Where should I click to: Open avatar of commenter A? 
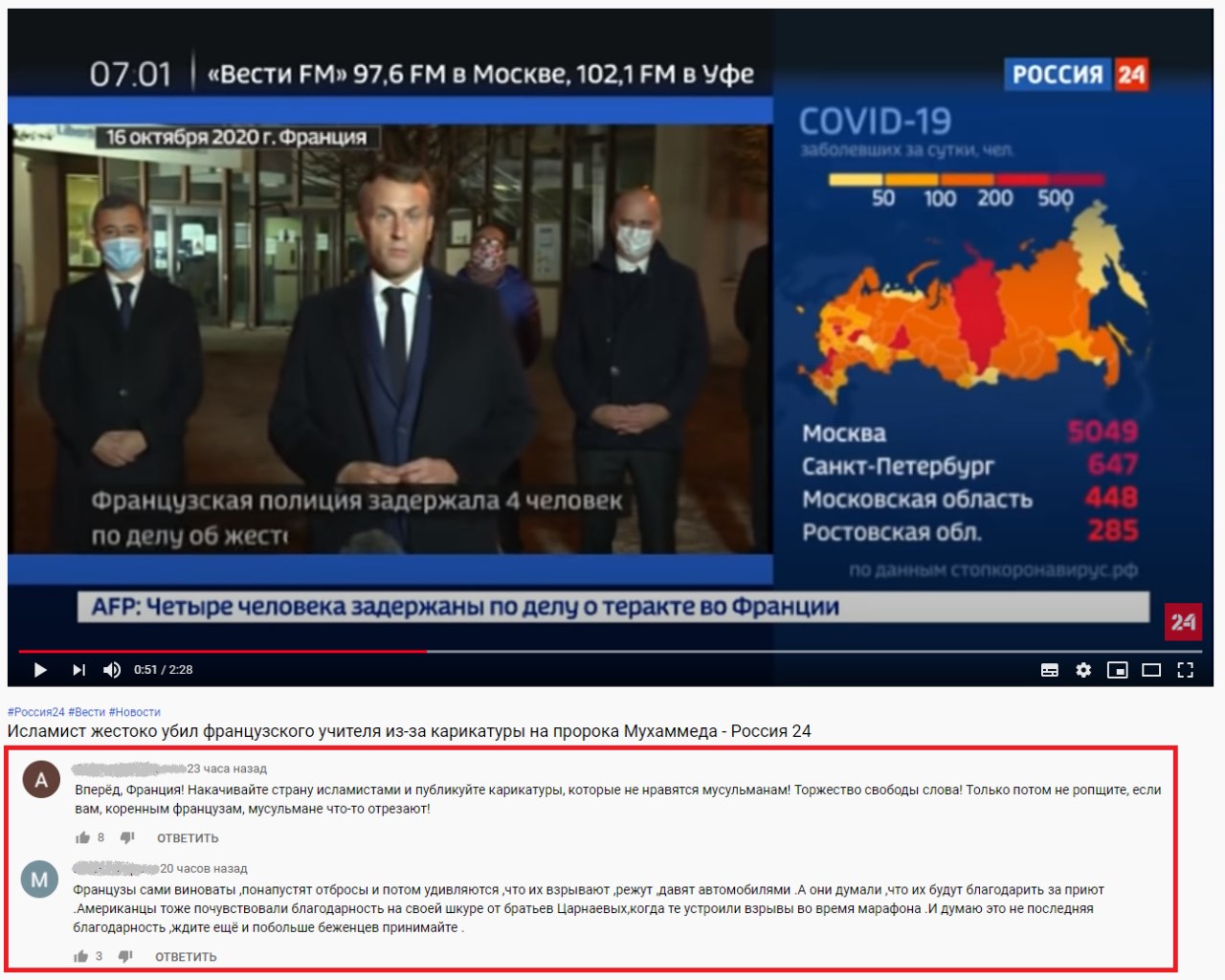(41, 780)
